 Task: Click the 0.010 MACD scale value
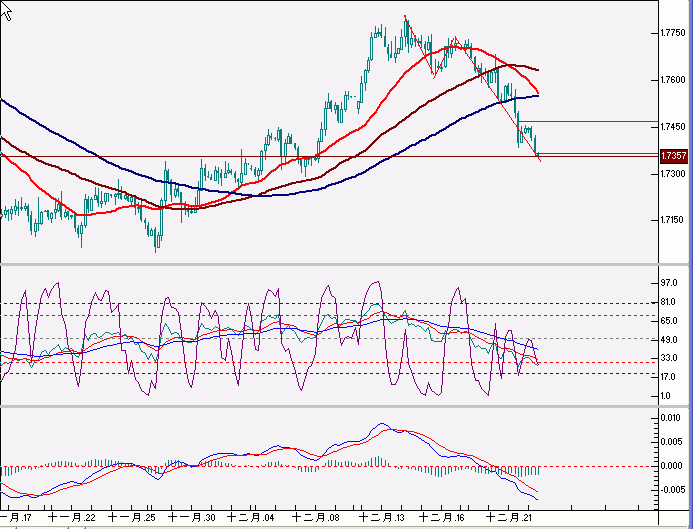coord(671,418)
